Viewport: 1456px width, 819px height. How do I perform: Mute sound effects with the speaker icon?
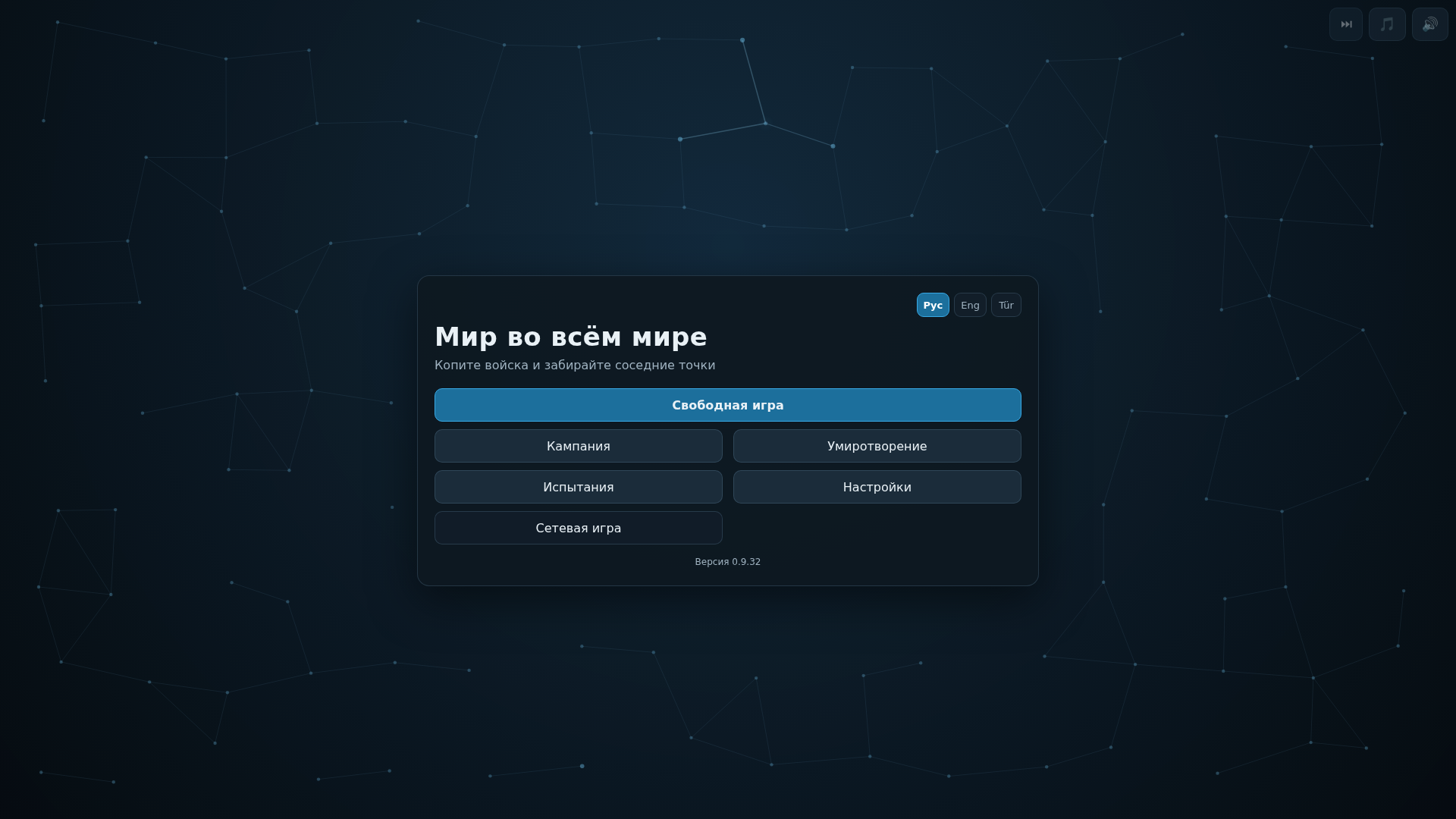point(1430,24)
